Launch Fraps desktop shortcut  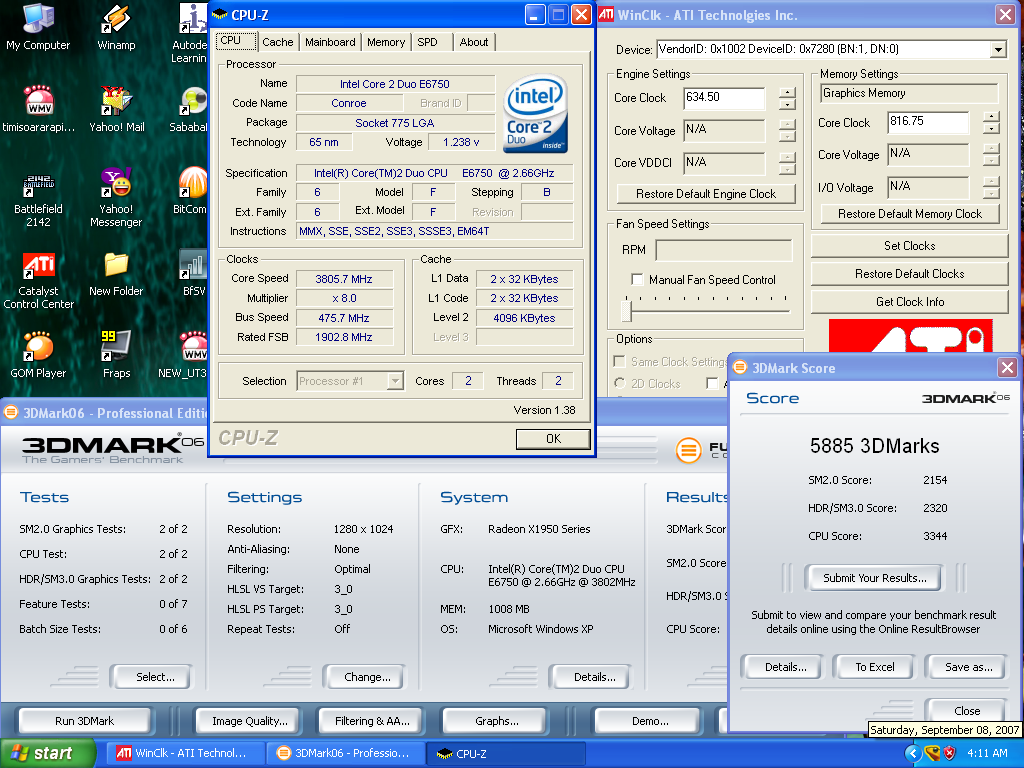tap(116, 355)
